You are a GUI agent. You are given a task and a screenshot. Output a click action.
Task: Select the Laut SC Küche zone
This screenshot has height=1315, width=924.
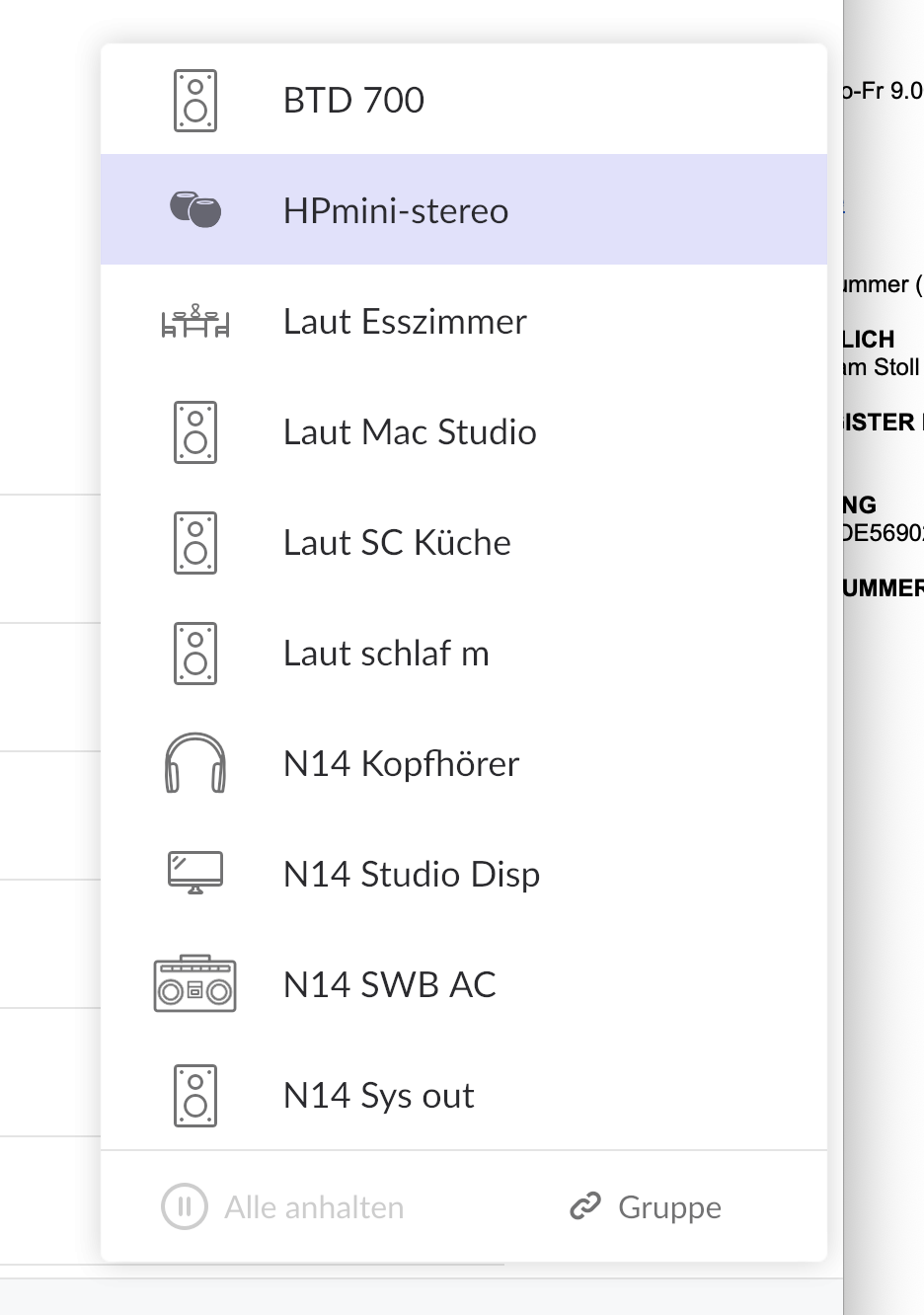coord(464,542)
